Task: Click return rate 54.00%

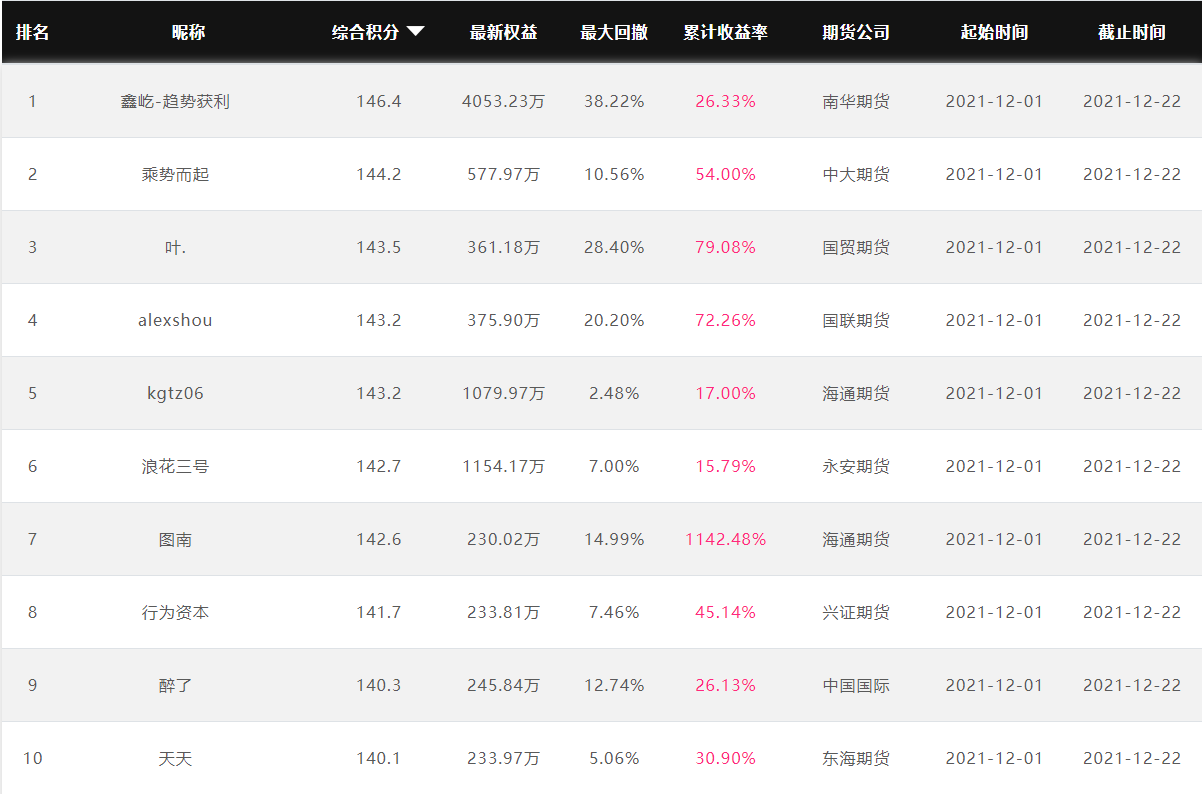Action: [726, 174]
